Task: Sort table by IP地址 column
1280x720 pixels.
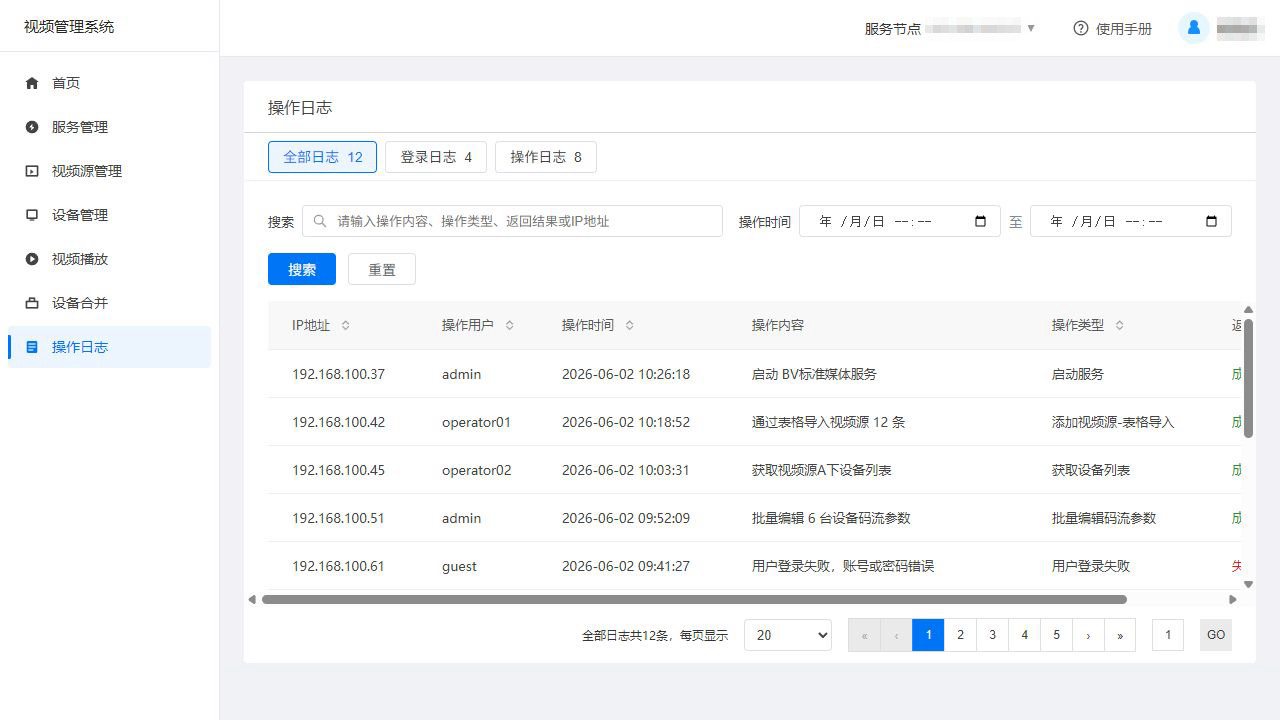Action: (346, 325)
